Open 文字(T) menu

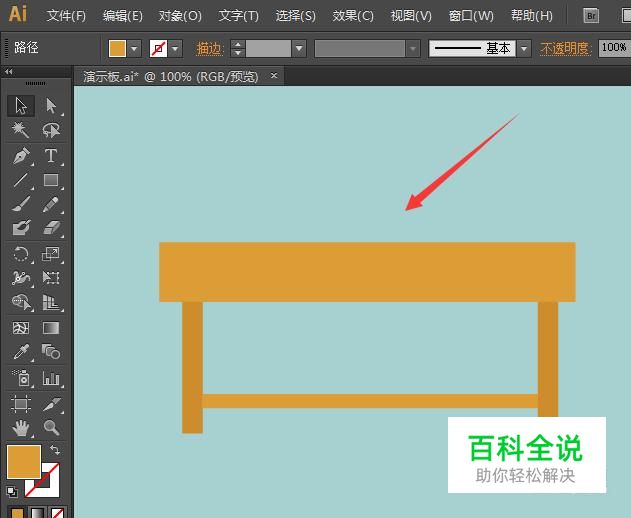click(238, 16)
